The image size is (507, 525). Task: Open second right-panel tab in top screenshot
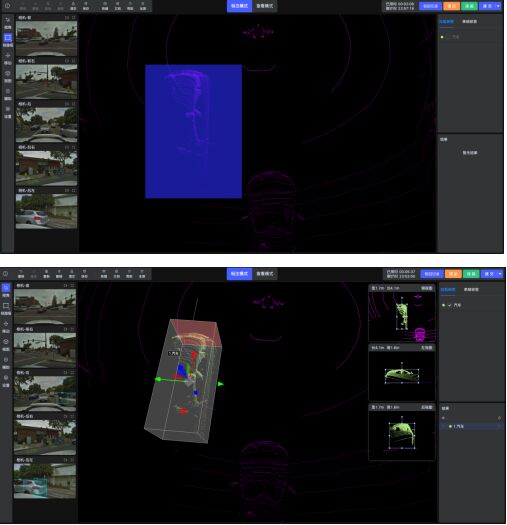(x=469, y=22)
